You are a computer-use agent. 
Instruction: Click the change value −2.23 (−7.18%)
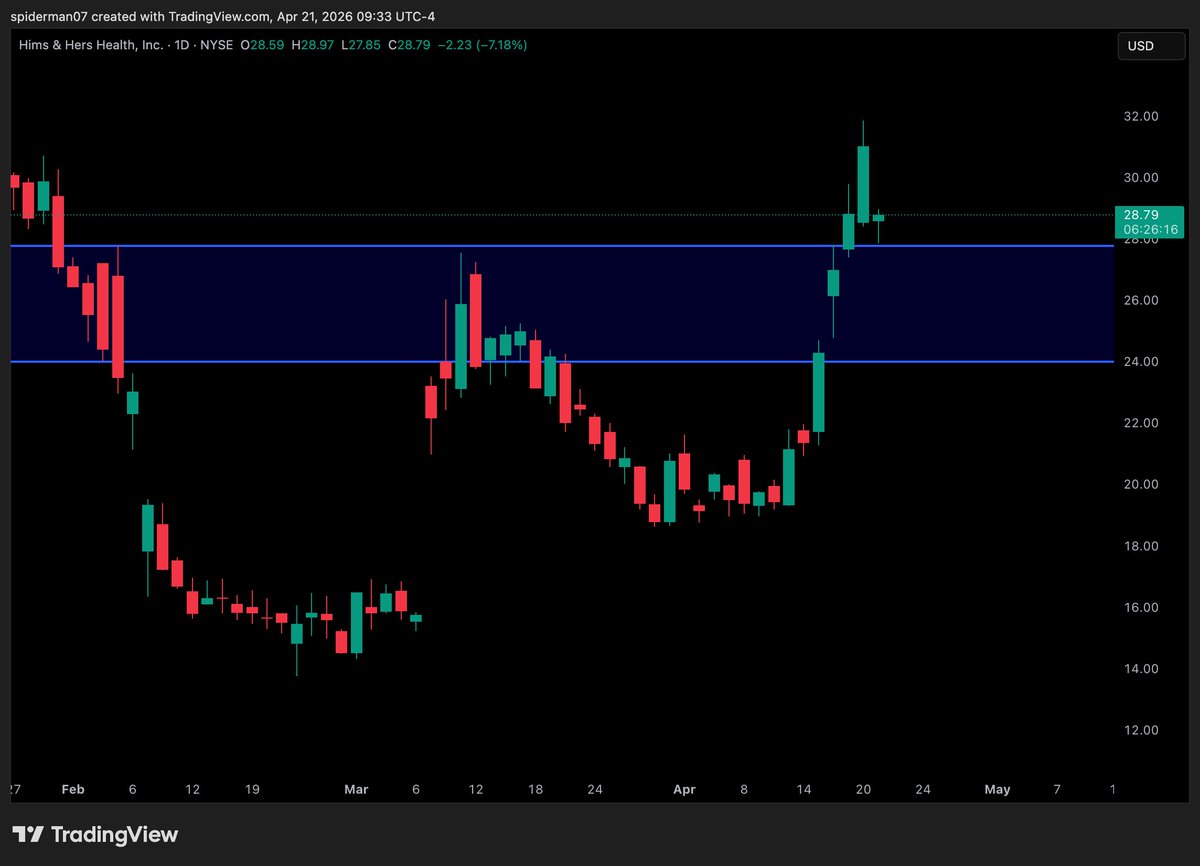[480, 45]
